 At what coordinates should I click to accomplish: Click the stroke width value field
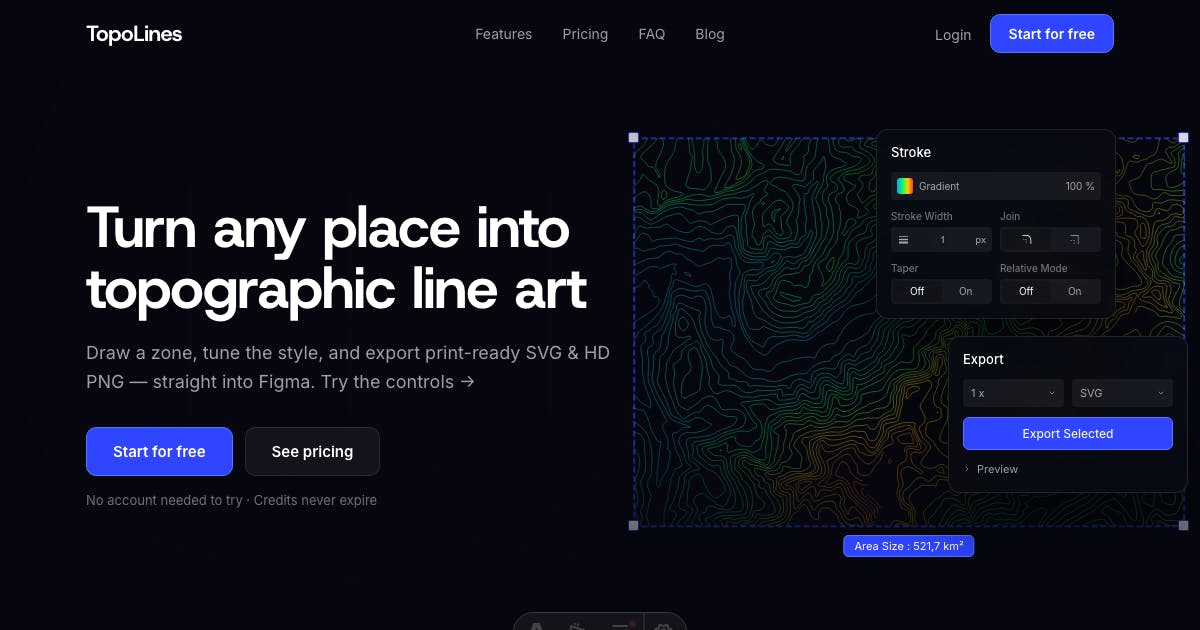point(942,240)
